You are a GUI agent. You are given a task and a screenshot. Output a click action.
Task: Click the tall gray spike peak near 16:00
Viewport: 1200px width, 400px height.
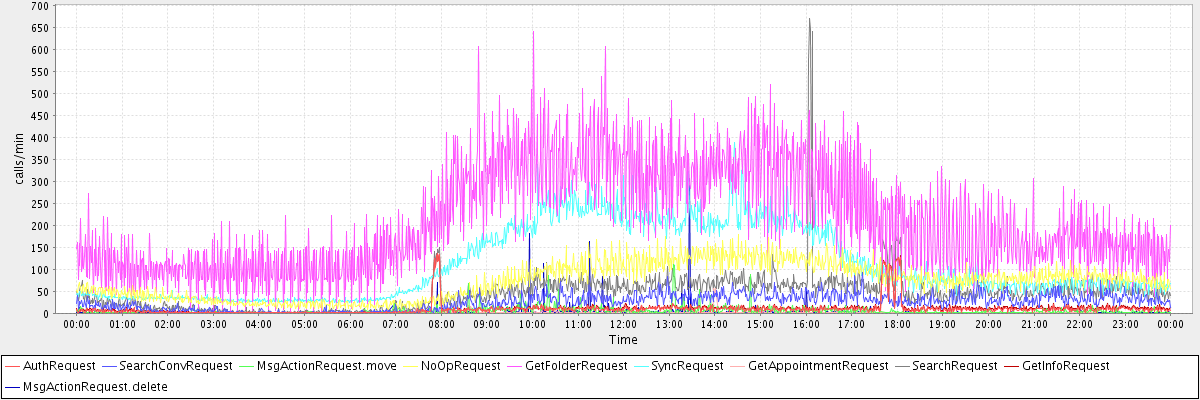(x=809, y=20)
